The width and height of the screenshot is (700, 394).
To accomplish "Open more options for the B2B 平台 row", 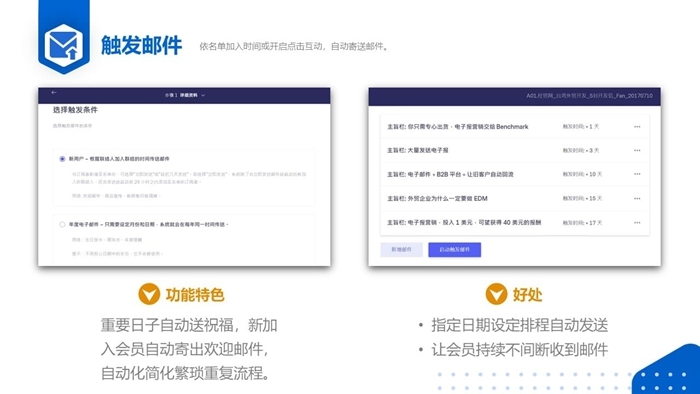I will click(637, 174).
